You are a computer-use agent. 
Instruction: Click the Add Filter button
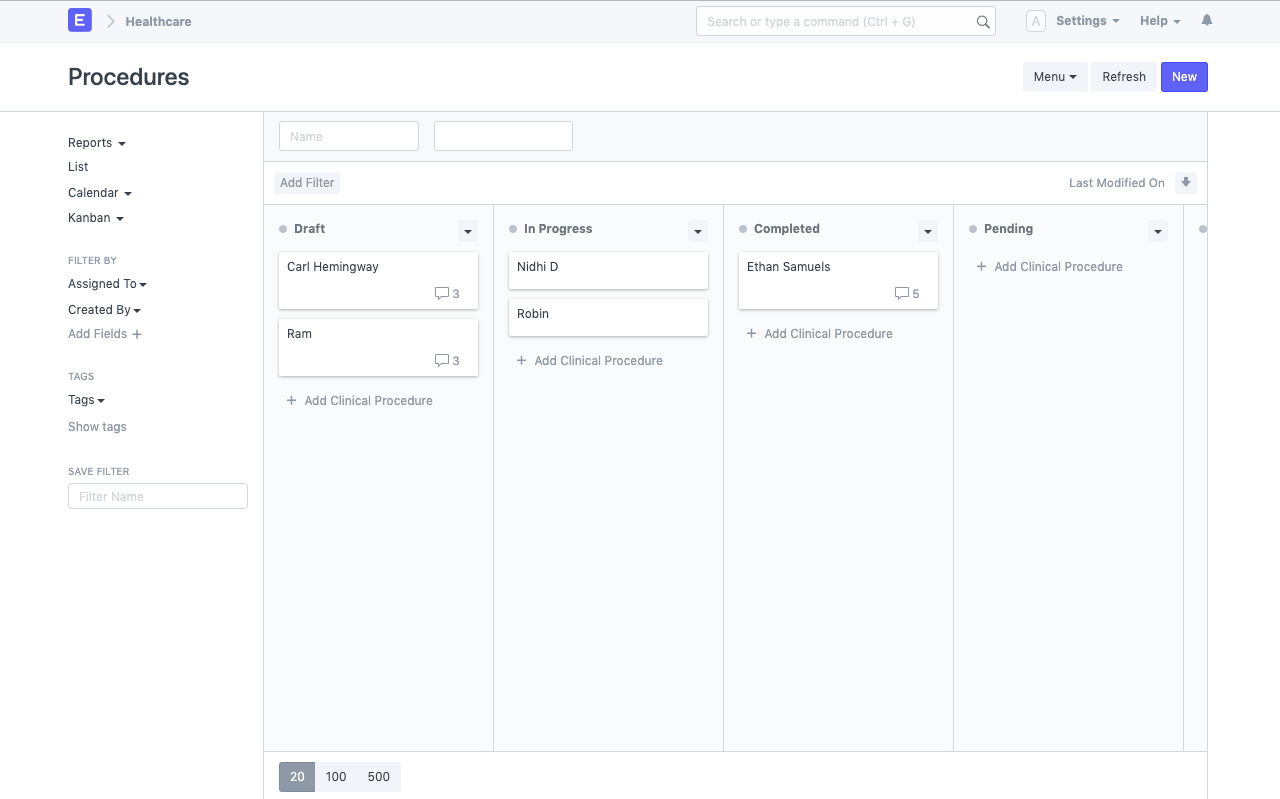[x=307, y=183]
